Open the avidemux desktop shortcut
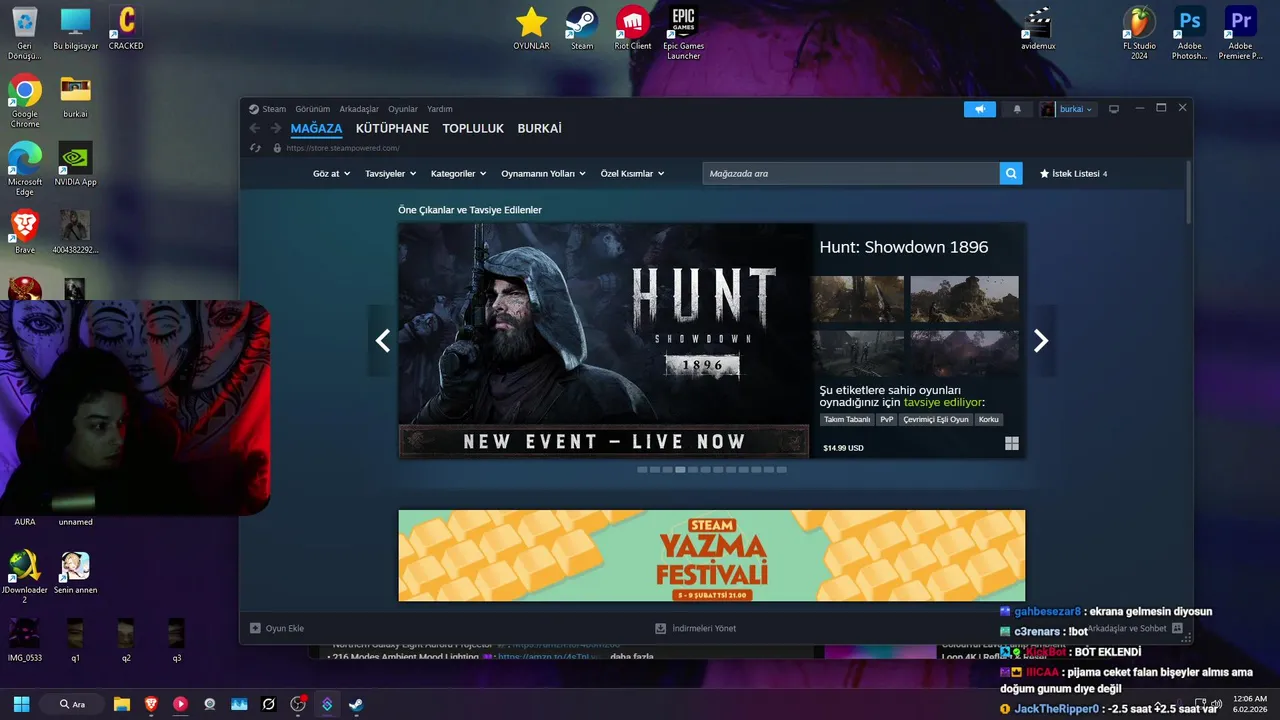This screenshot has height=720, width=1280. pyautogui.click(x=1038, y=28)
